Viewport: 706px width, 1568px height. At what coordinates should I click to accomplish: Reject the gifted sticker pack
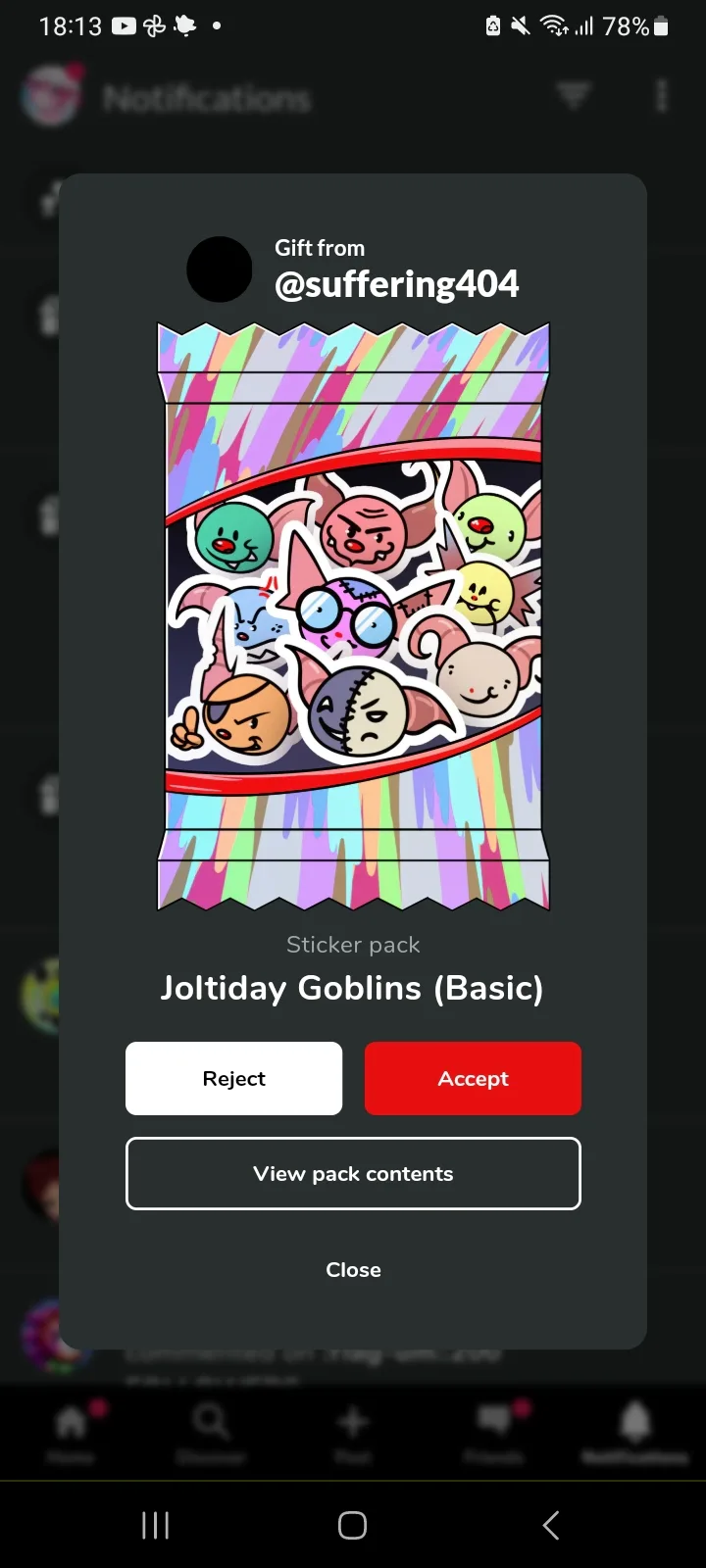(x=233, y=1078)
